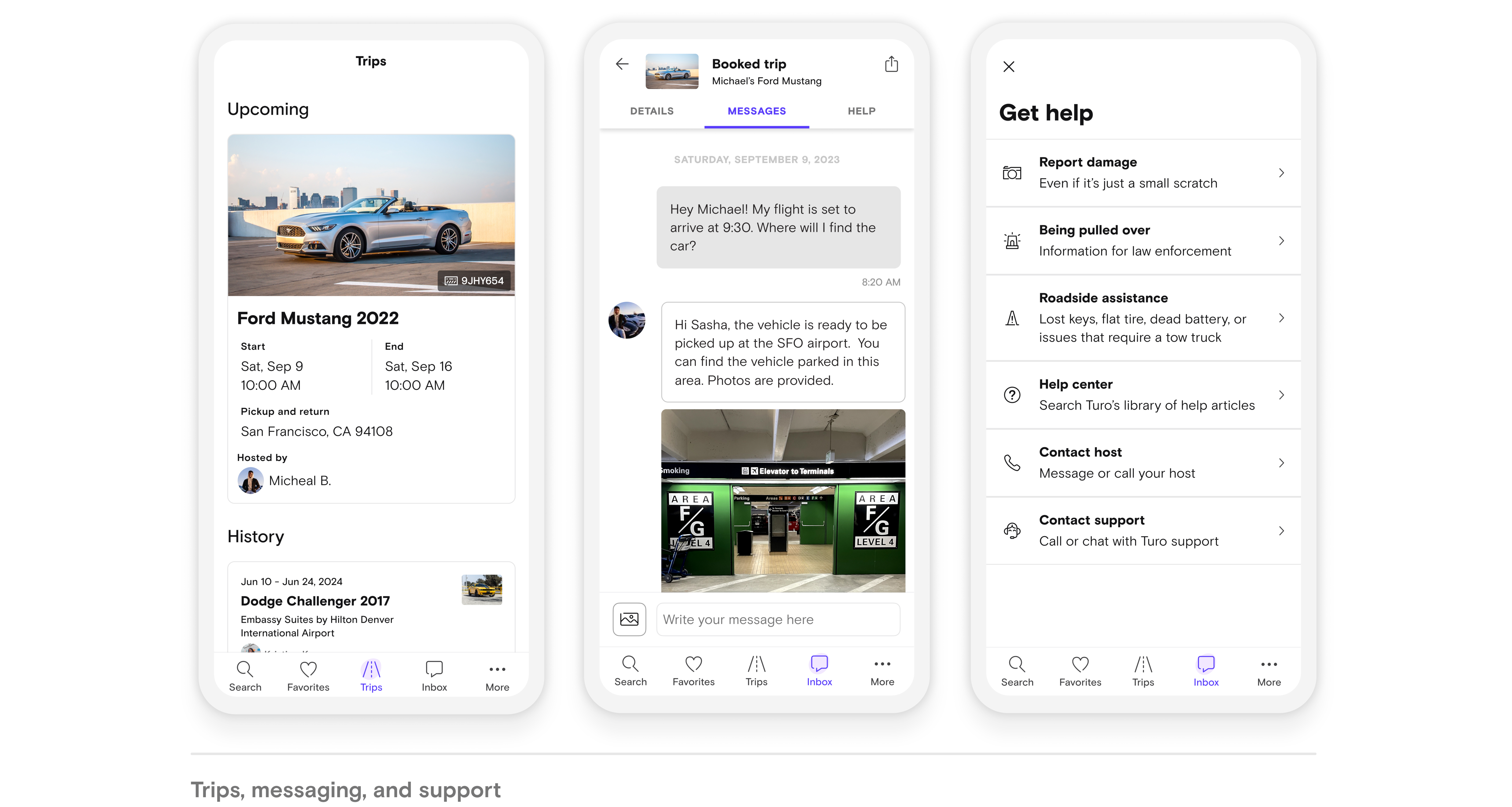The width and height of the screenshot is (1512, 807).
Task: Tap the share icon on Booked trip
Action: [891, 64]
